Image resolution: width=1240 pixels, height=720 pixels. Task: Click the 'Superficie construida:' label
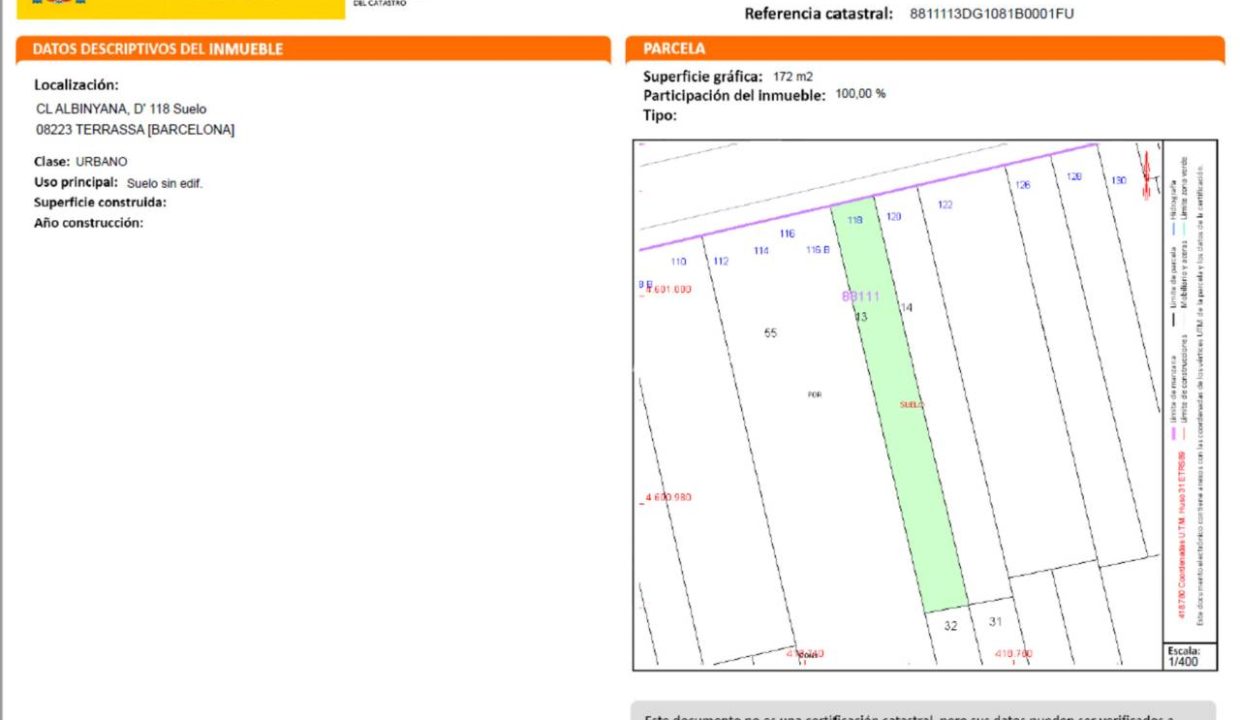coord(100,202)
